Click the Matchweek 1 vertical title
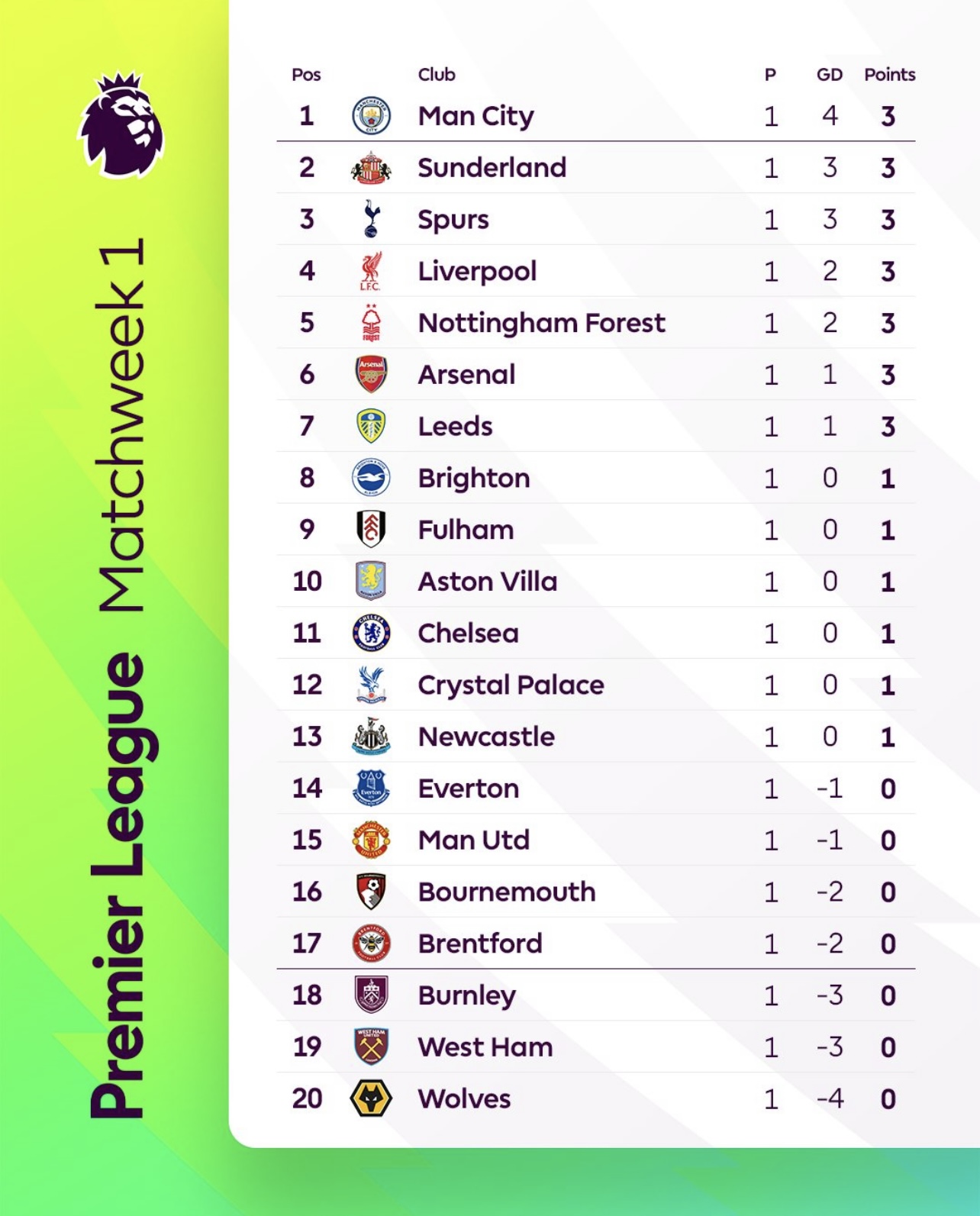 (x=121, y=425)
